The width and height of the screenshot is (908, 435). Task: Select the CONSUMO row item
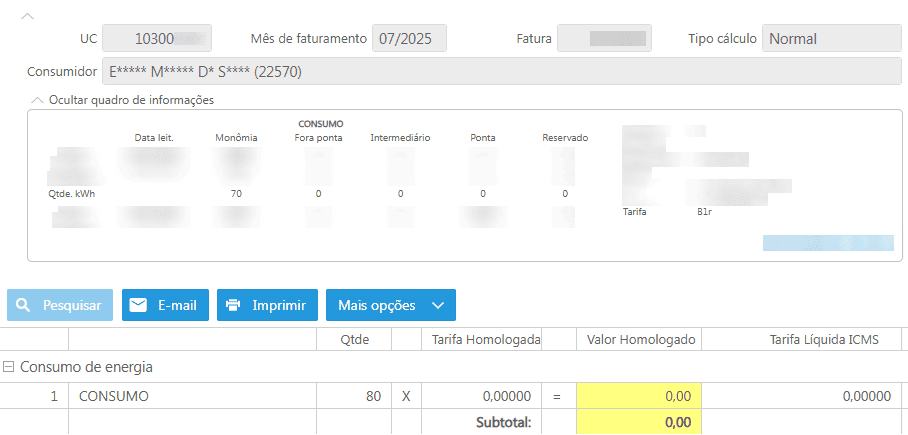(x=114, y=396)
